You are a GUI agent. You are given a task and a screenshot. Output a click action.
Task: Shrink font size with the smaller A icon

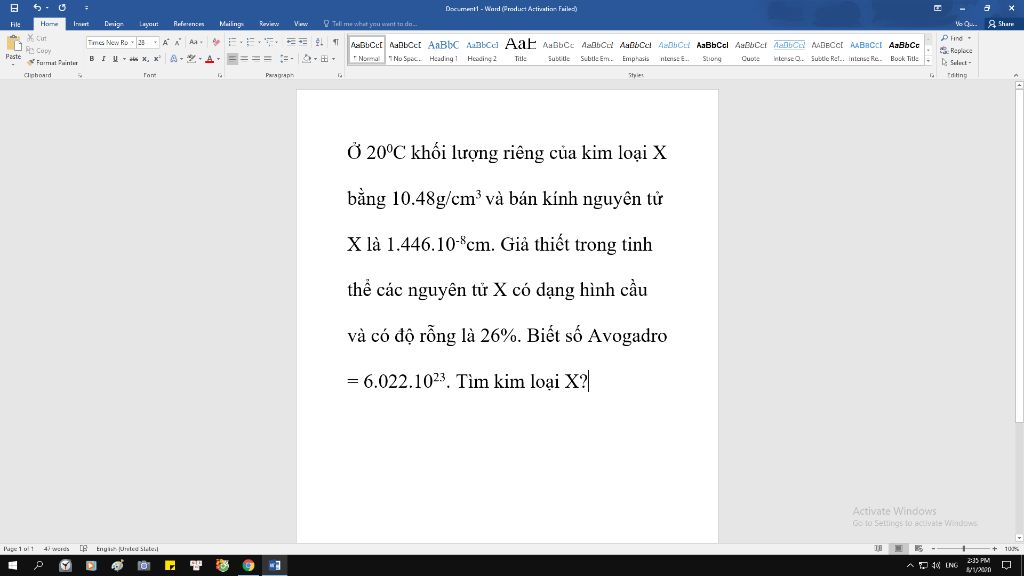178,42
